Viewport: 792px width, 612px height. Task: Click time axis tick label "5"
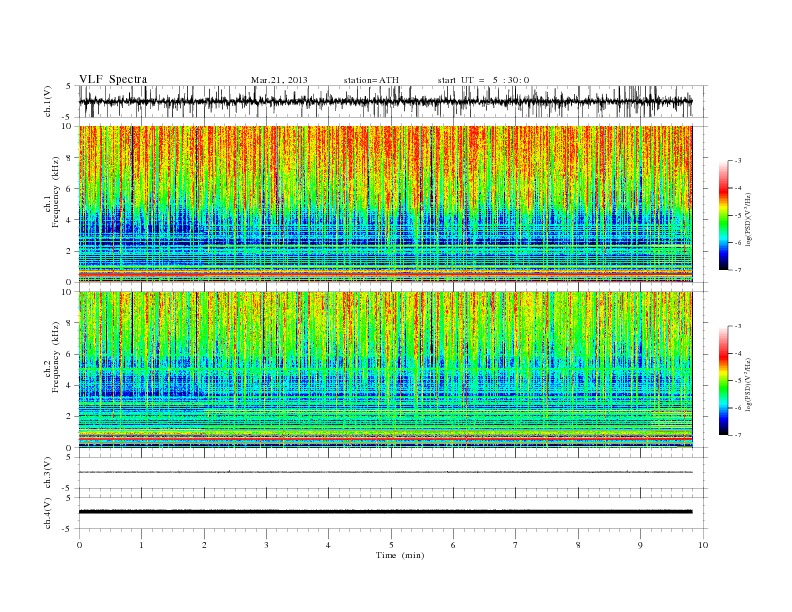click(x=391, y=545)
